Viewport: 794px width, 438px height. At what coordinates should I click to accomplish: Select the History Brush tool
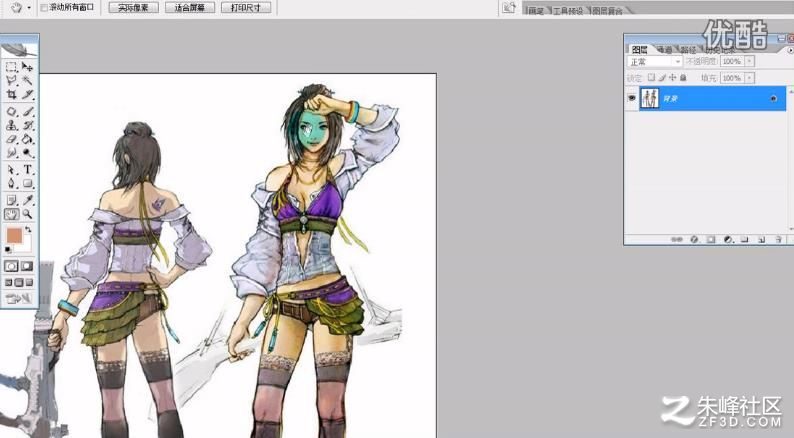tap(27, 125)
